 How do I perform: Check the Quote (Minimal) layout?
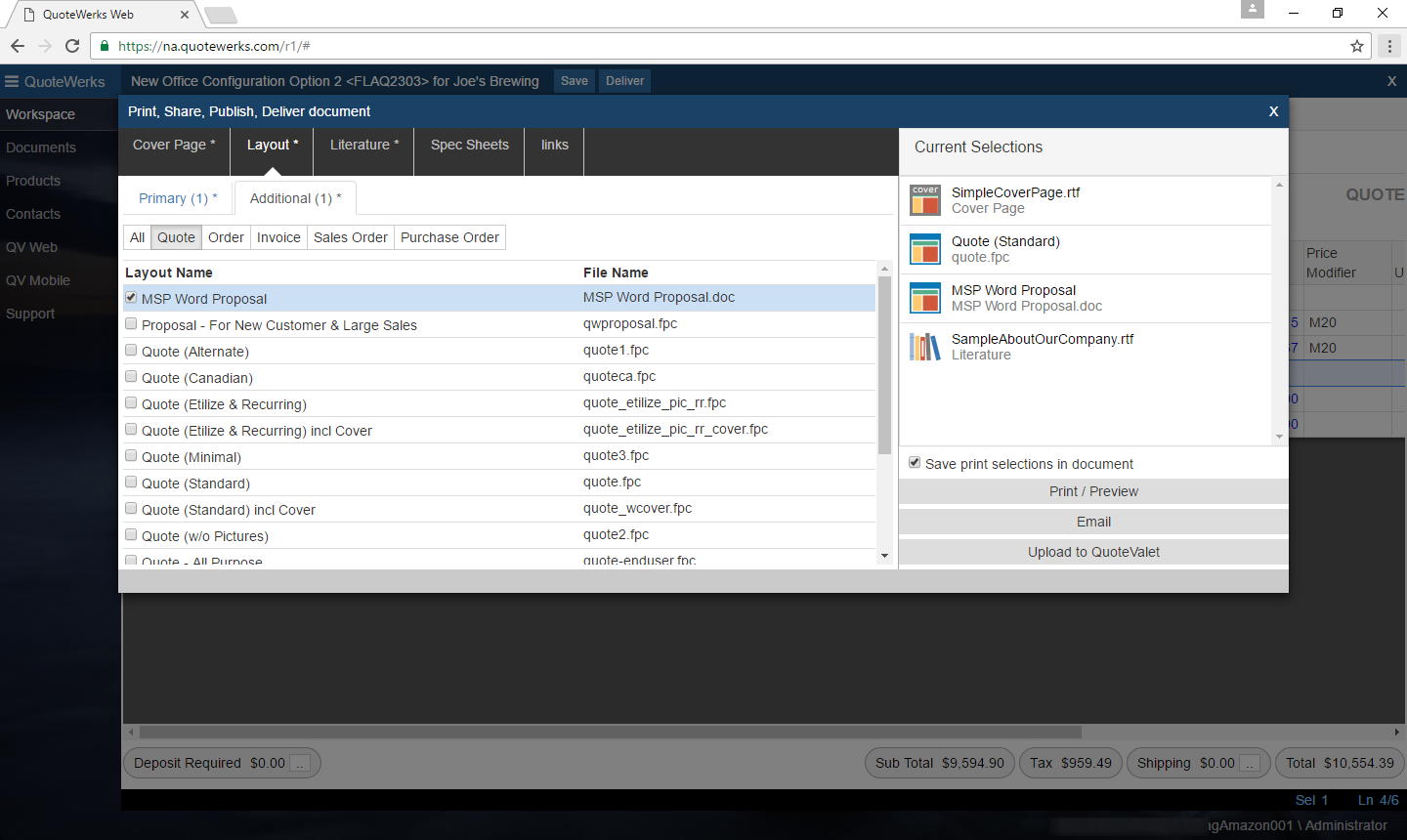tap(131, 455)
